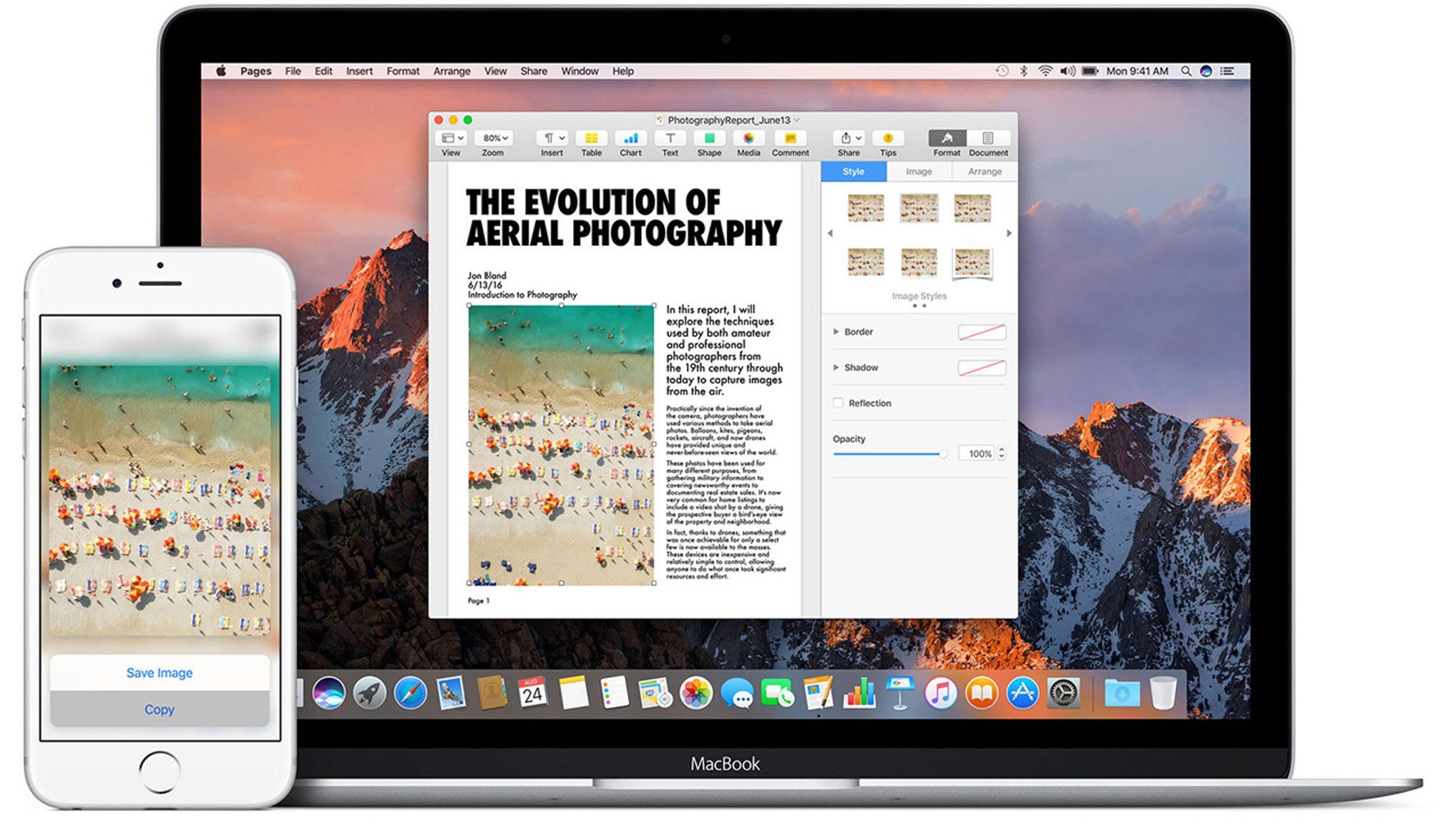Expand the Shadow disclosure triangle
The image size is (1456, 819).
click(836, 368)
